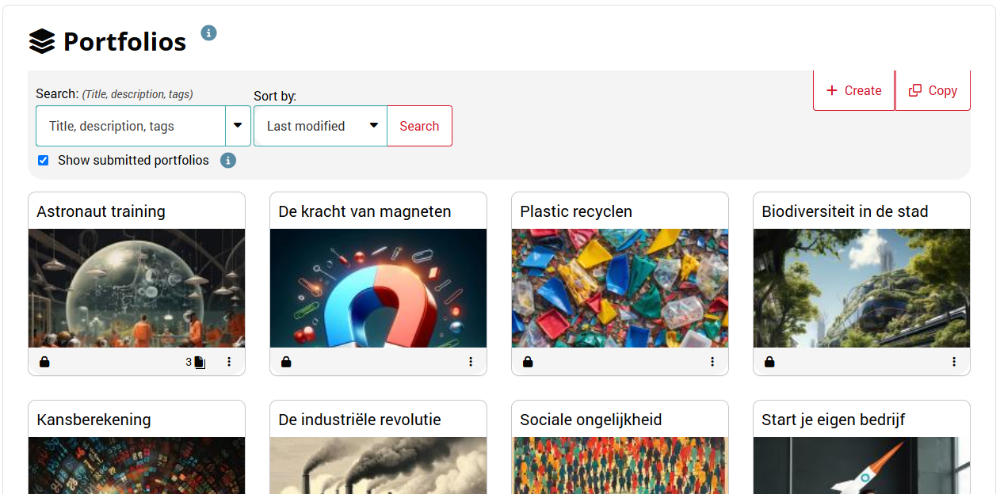The height and width of the screenshot is (494, 1000).
Task: Click the Search button
Action: click(420, 126)
